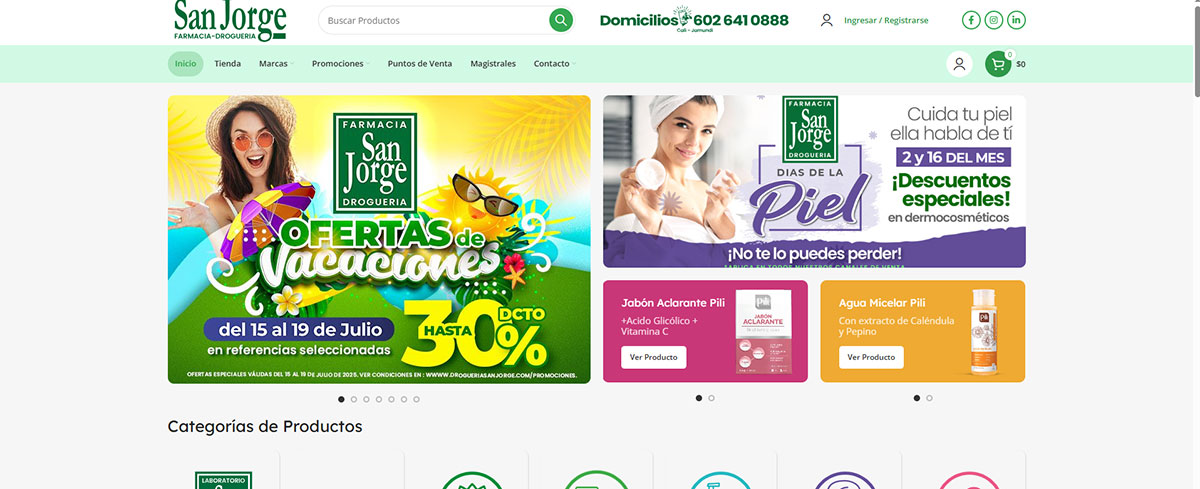Select sixth dot of main banner carousel
This screenshot has height=489, width=1200.
[404, 399]
